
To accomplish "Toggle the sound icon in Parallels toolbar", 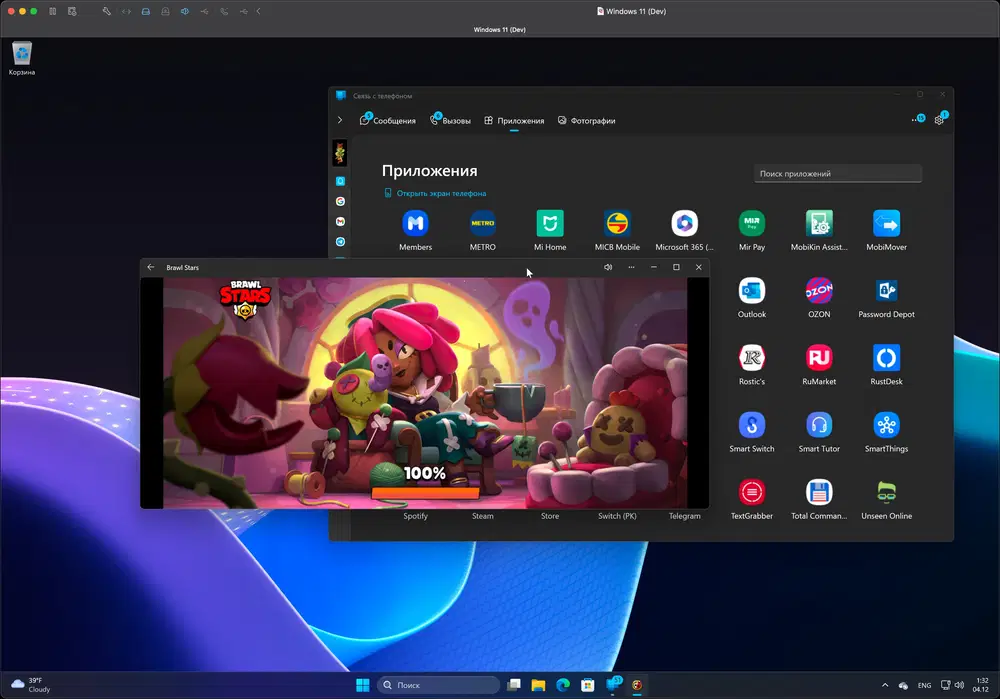I will (x=184, y=11).
